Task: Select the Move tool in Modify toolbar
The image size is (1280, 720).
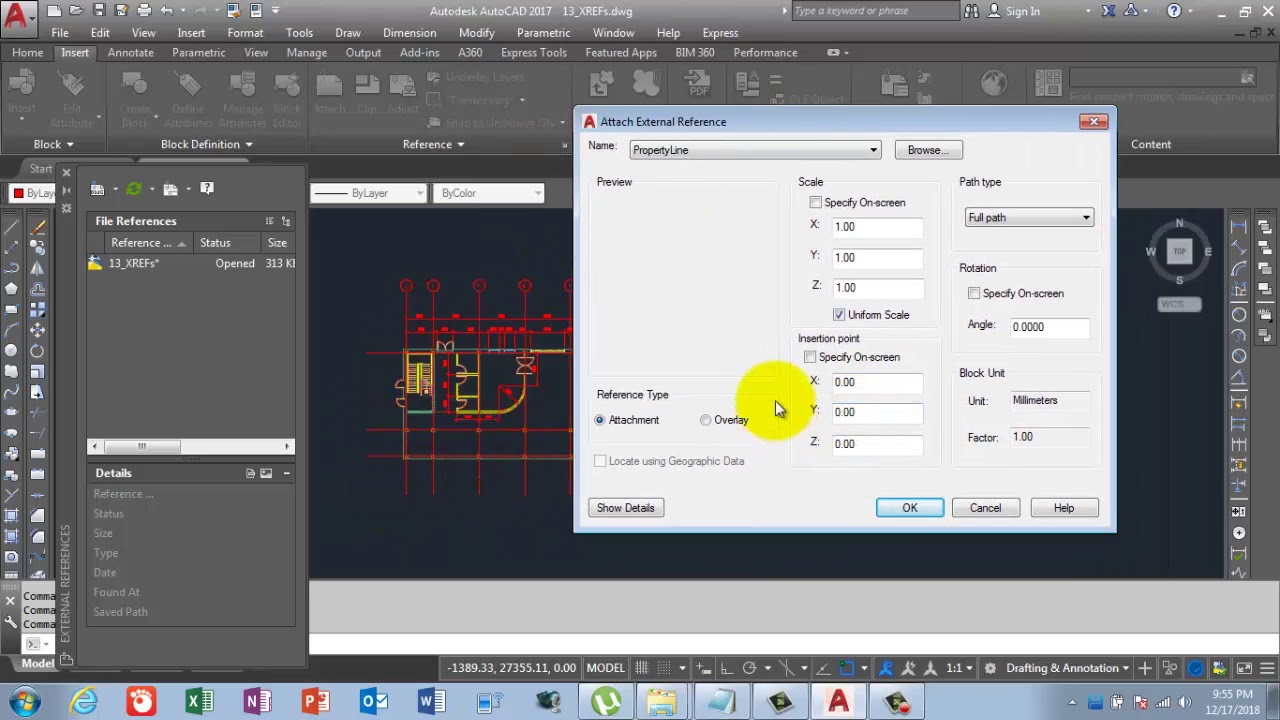Action: click(38, 330)
